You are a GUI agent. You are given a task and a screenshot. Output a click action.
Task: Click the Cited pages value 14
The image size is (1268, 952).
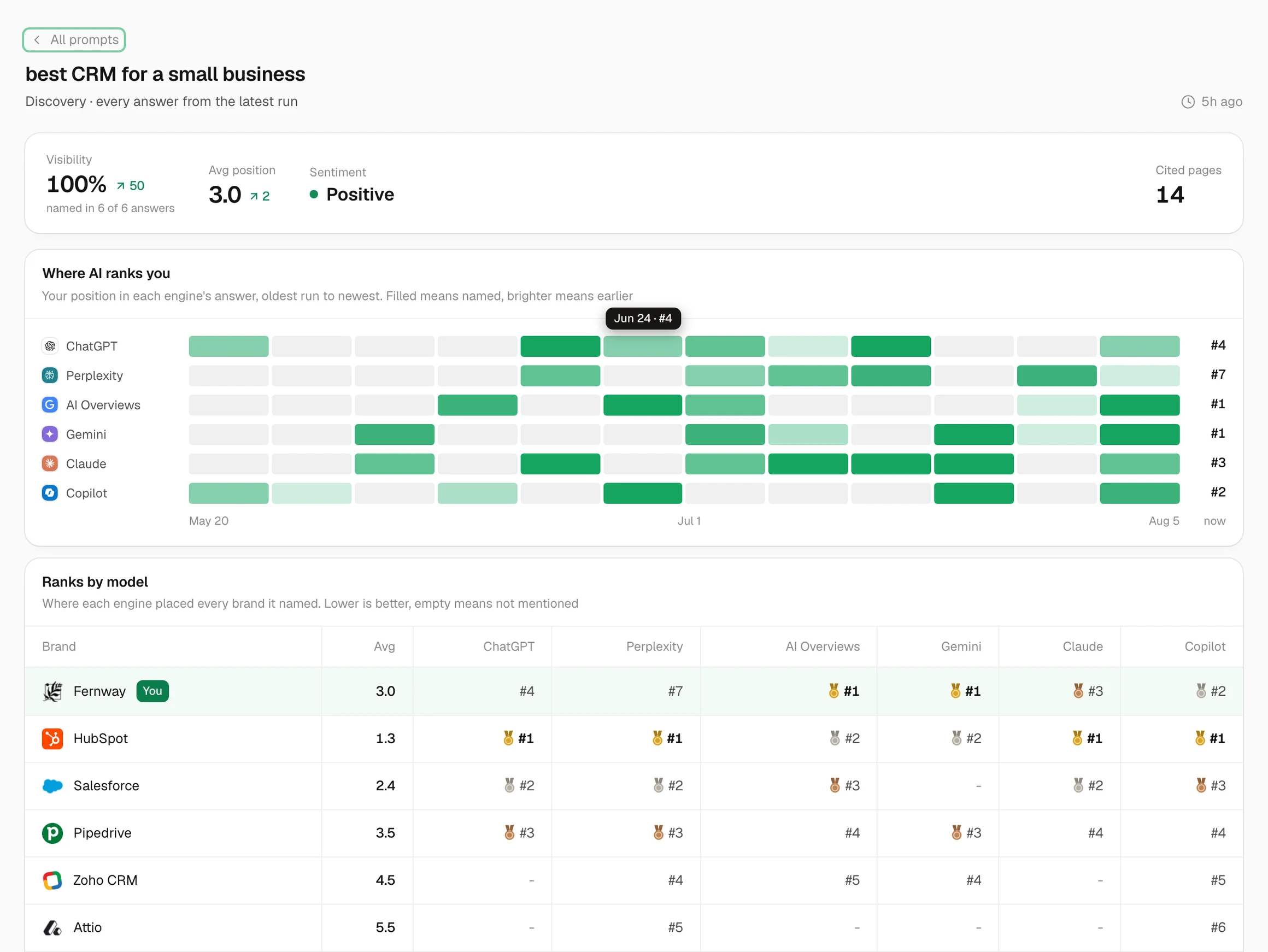[x=1170, y=195]
